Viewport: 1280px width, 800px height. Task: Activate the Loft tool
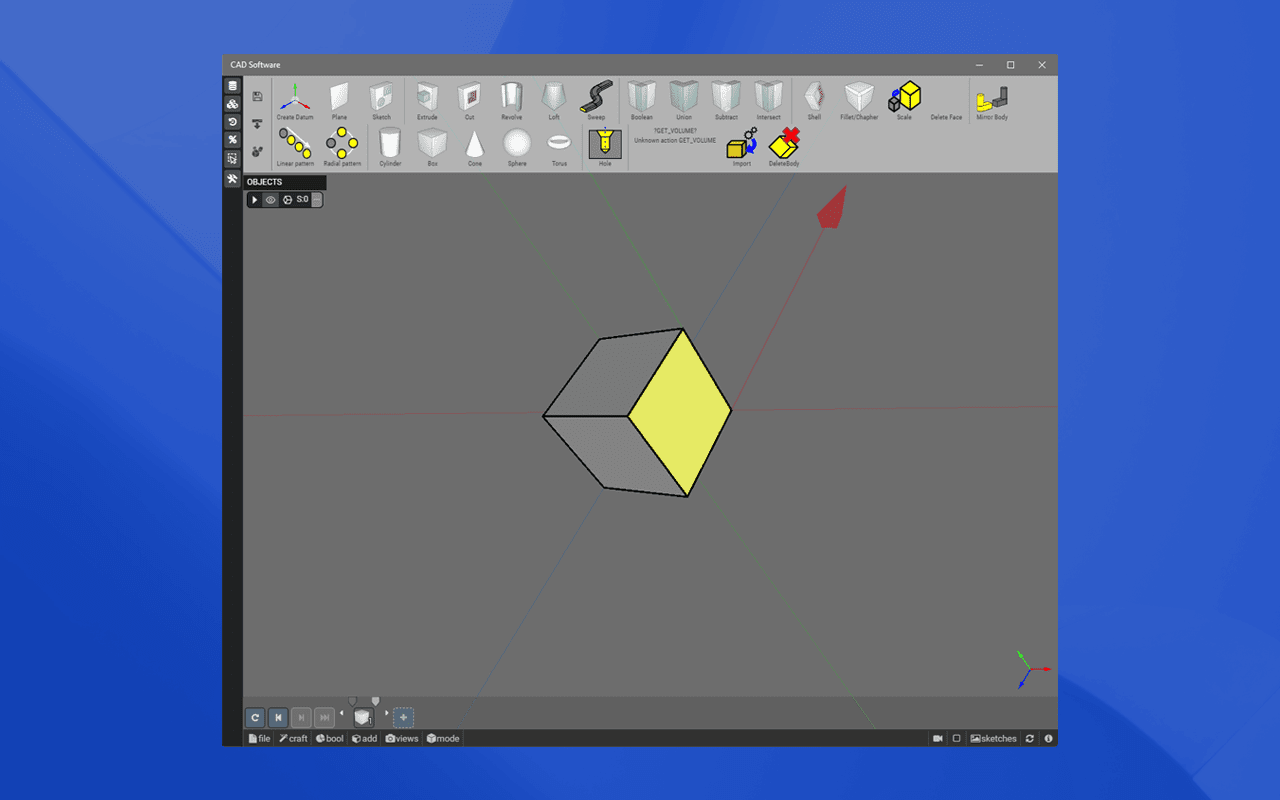tap(554, 101)
